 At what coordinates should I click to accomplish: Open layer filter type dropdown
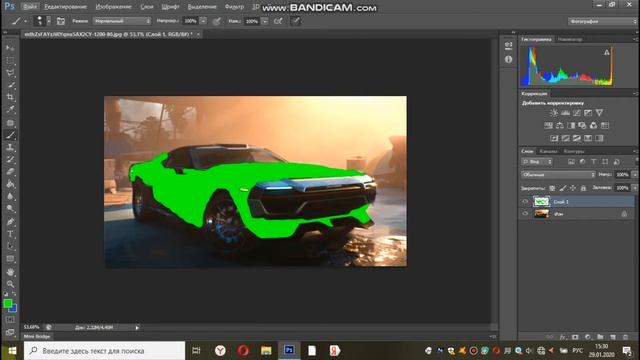point(536,162)
